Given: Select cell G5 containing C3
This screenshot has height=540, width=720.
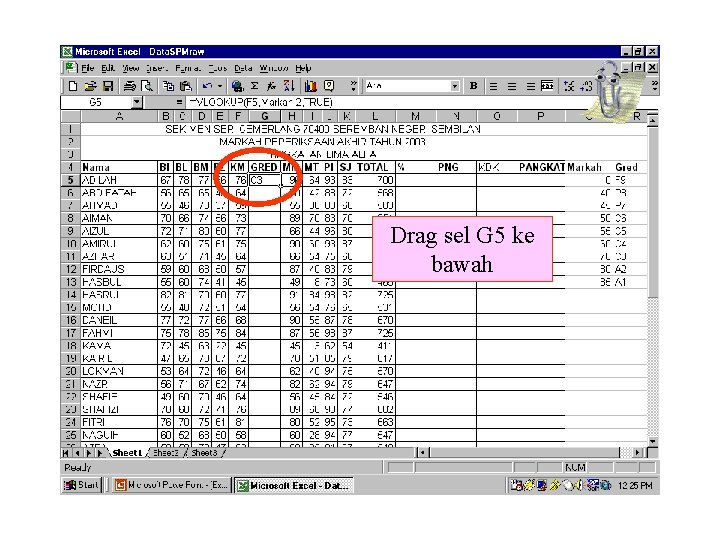Looking at the screenshot, I should click(x=264, y=180).
